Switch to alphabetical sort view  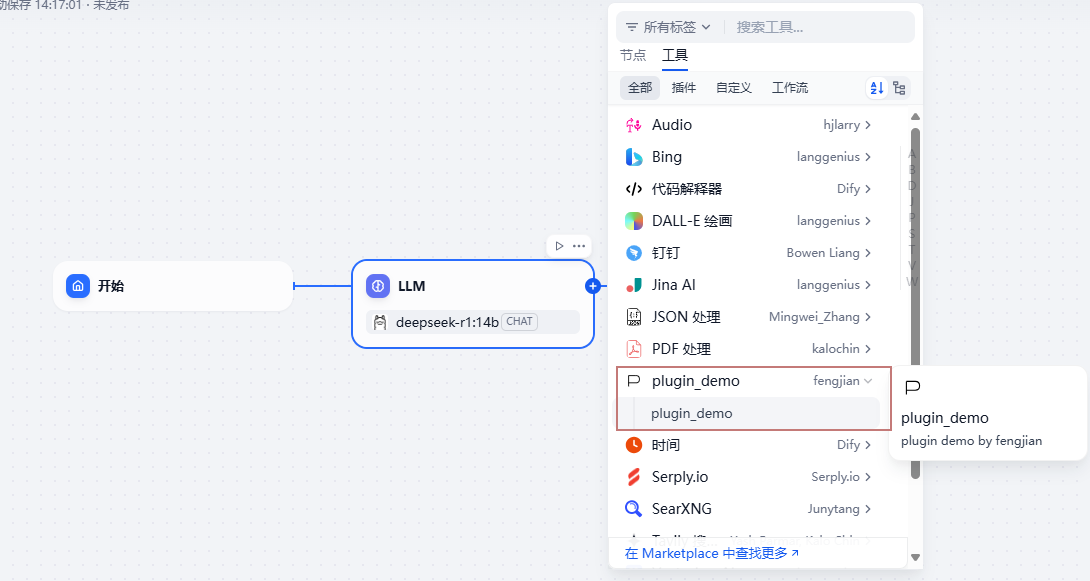pos(877,88)
